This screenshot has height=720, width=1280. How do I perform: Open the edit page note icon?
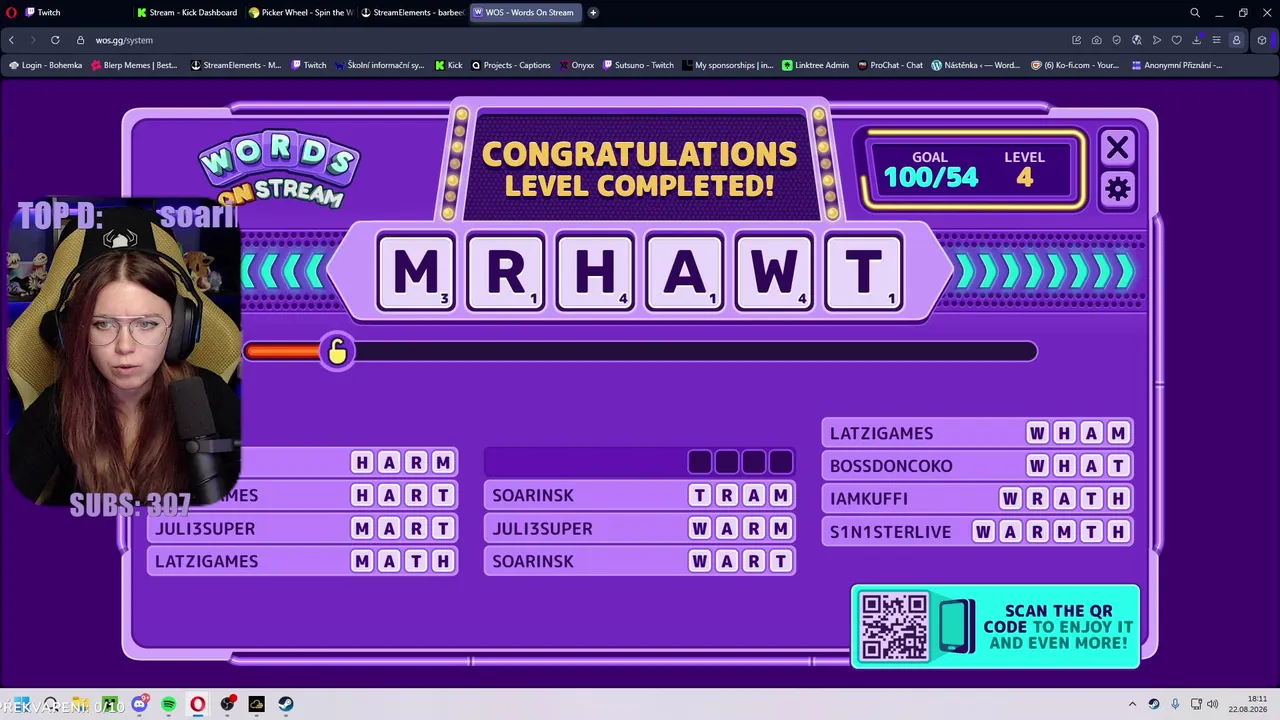pos(1077,40)
